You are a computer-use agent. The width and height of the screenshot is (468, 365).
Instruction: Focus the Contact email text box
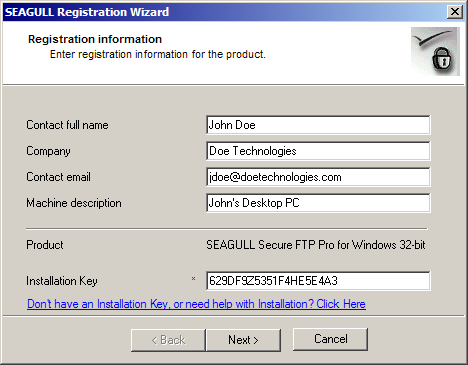318,177
